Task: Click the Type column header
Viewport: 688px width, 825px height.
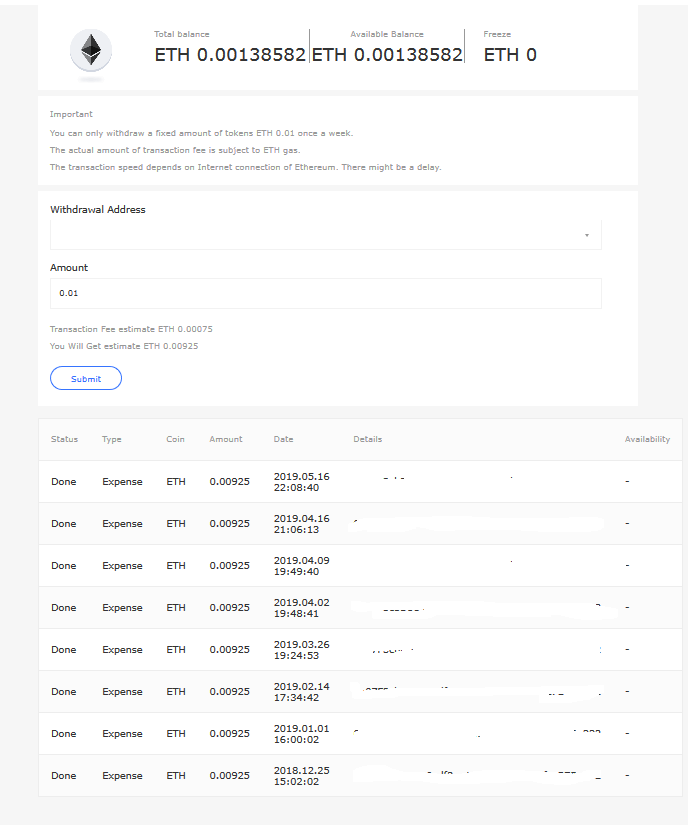Action: (x=112, y=439)
